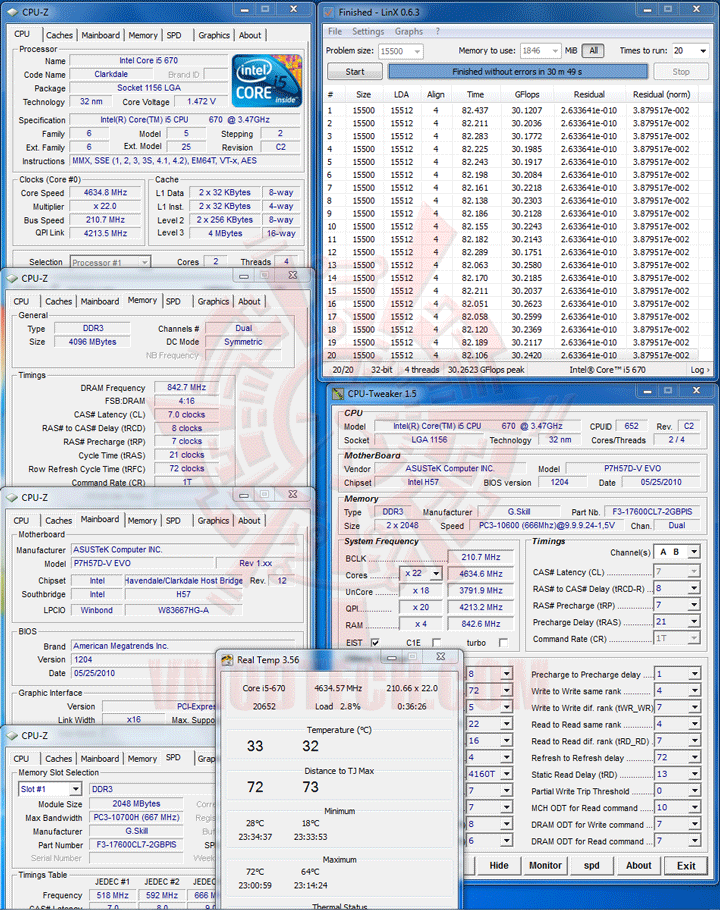Click the Intel Core i5 inside logo
The image size is (720, 910).
[266, 81]
